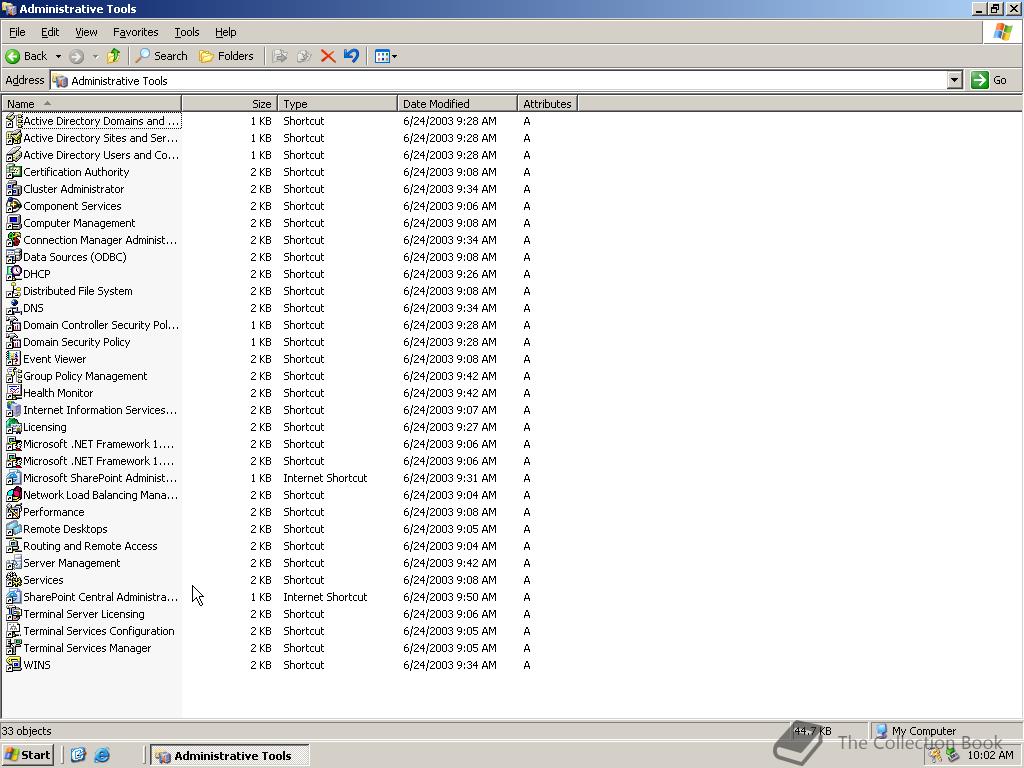The height and width of the screenshot is (768, 1024).
Task: Open the File menu
Action: click(x=17, y=32)
